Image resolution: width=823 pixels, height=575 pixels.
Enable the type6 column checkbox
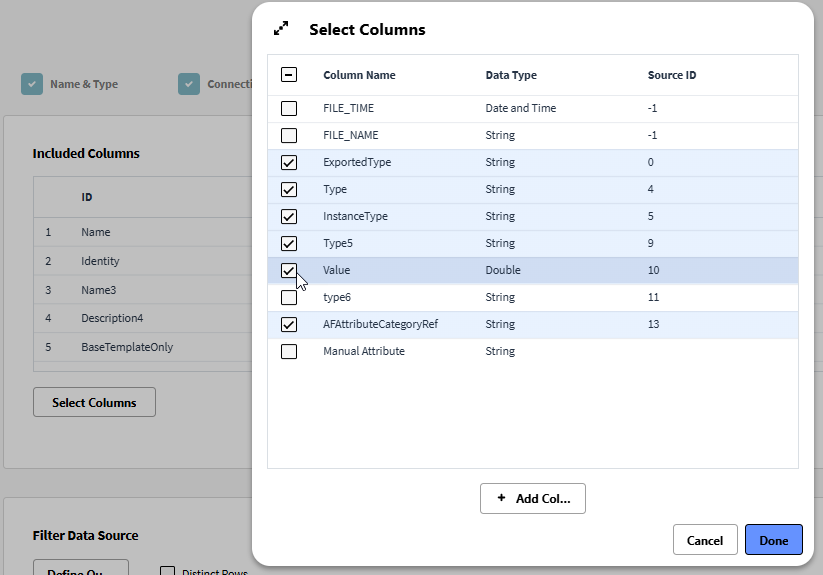pos(289,297)
